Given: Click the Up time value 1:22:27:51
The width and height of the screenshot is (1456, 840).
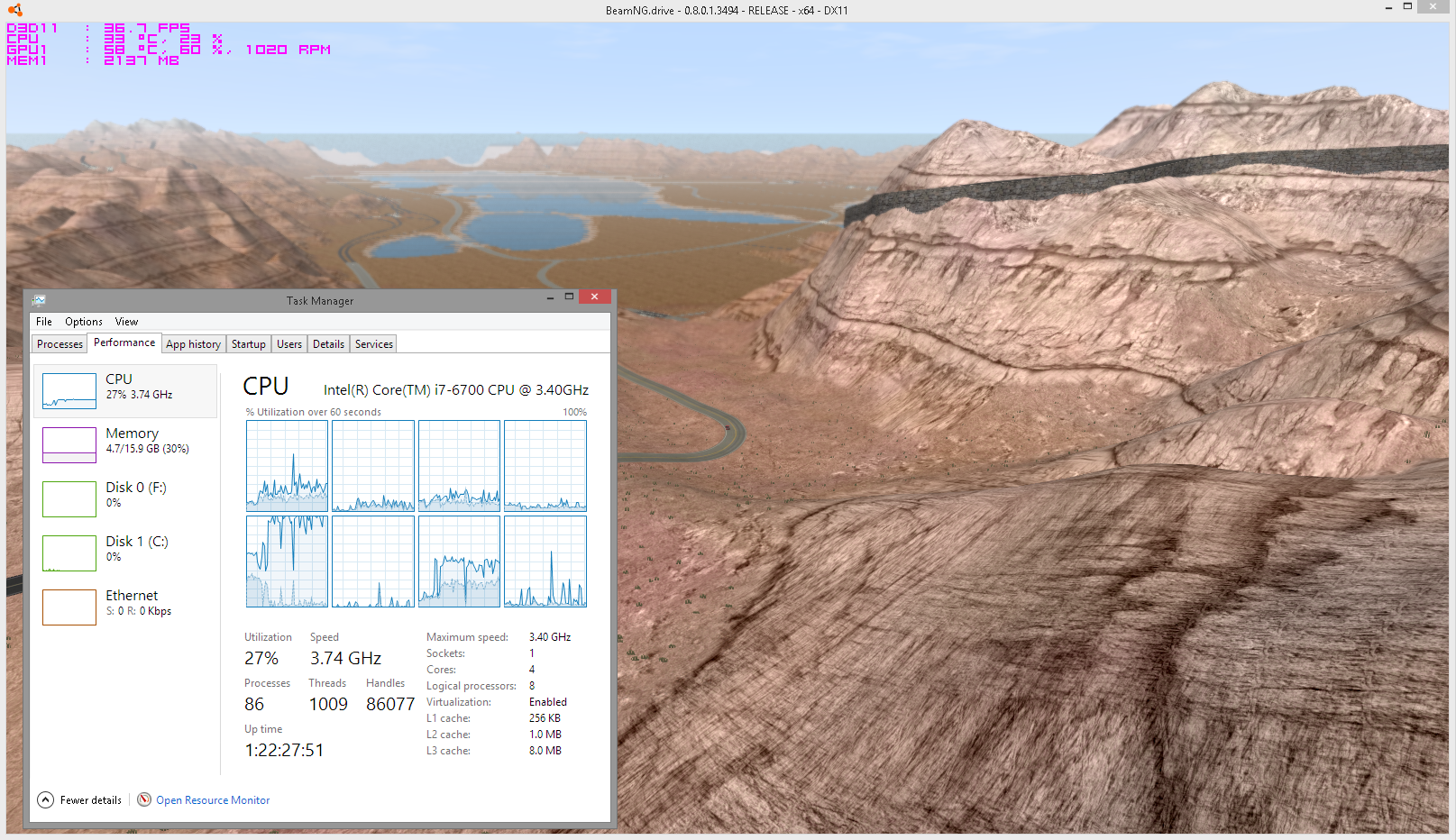Looking at the screenshot, I should (284, 751).
